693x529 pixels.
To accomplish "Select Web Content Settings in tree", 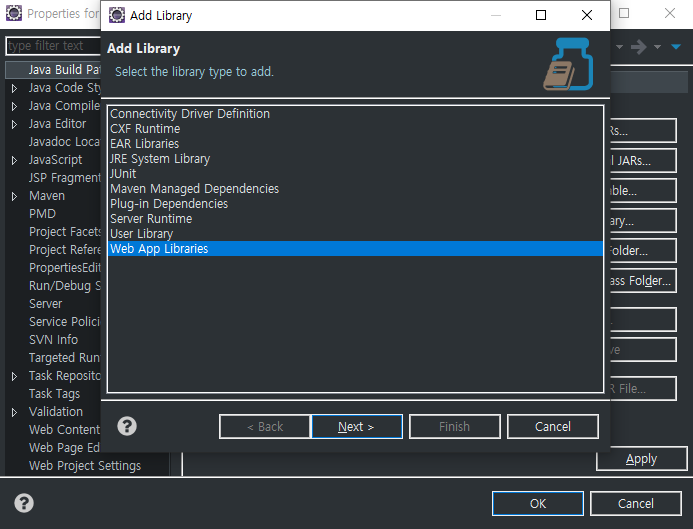I will pos(65,430).
